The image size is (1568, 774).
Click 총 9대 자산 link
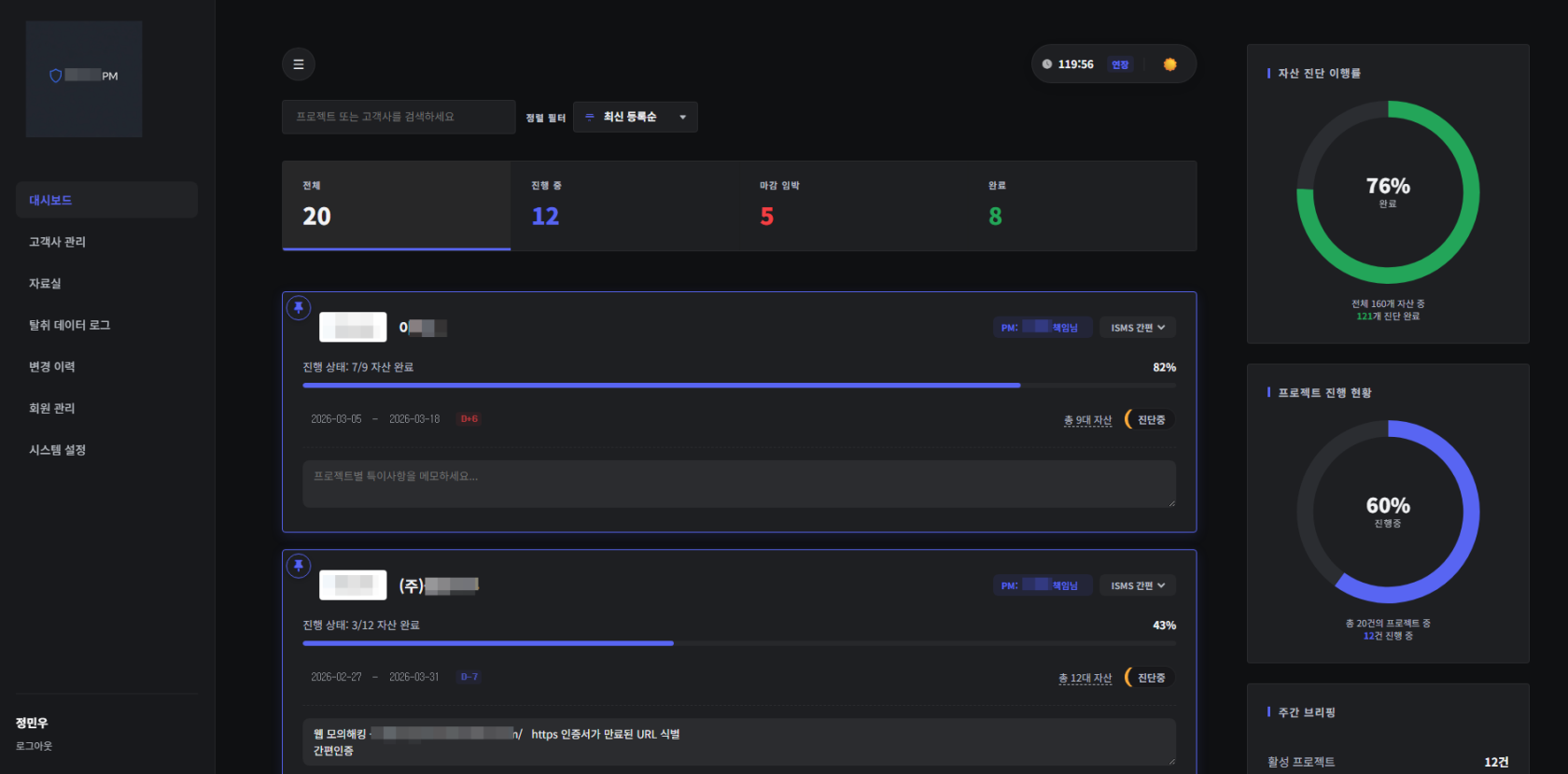pos(1087,420)
